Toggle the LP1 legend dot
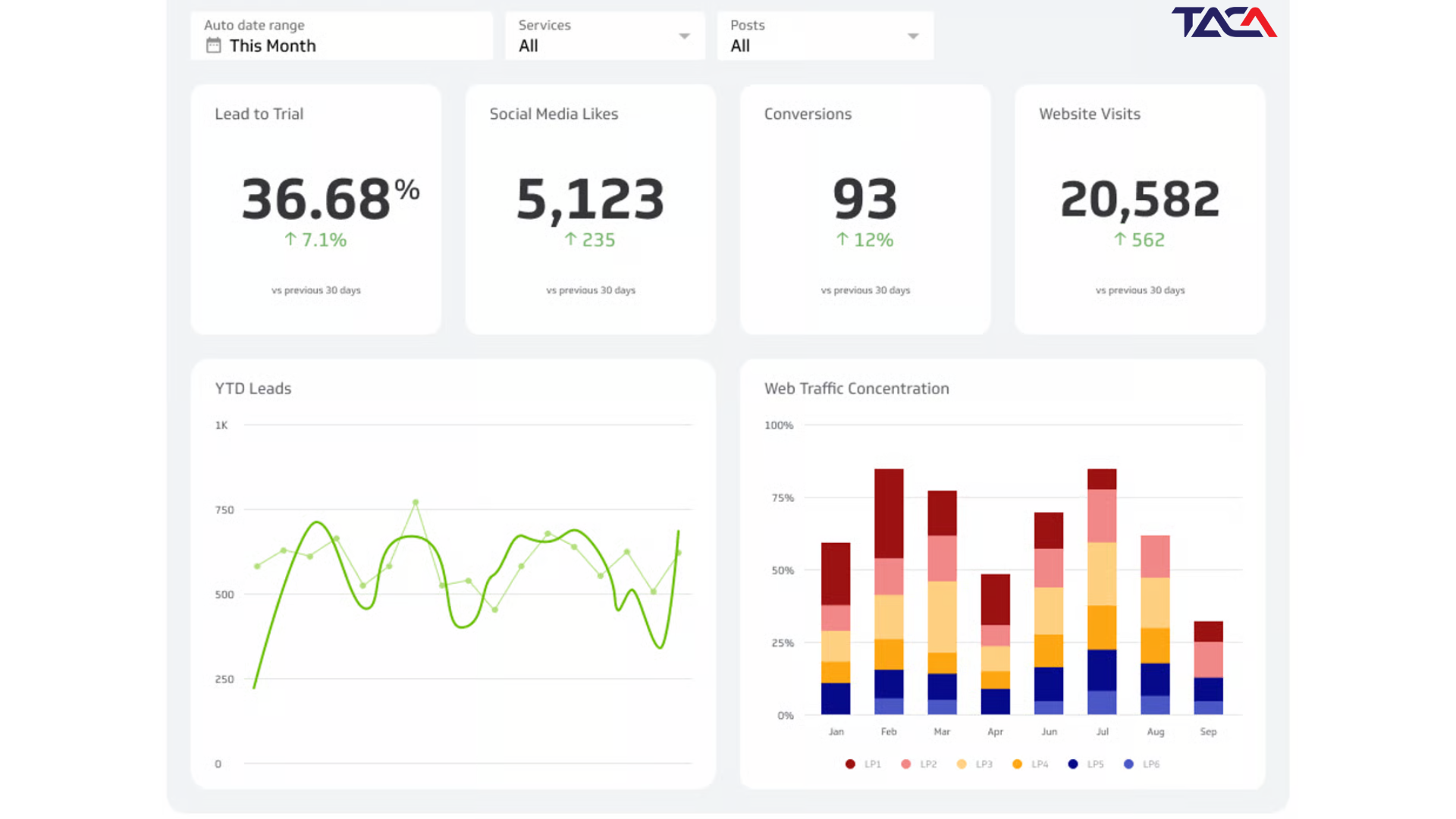The width and height of the screenshot is (1456, 819). click(850, 764)
